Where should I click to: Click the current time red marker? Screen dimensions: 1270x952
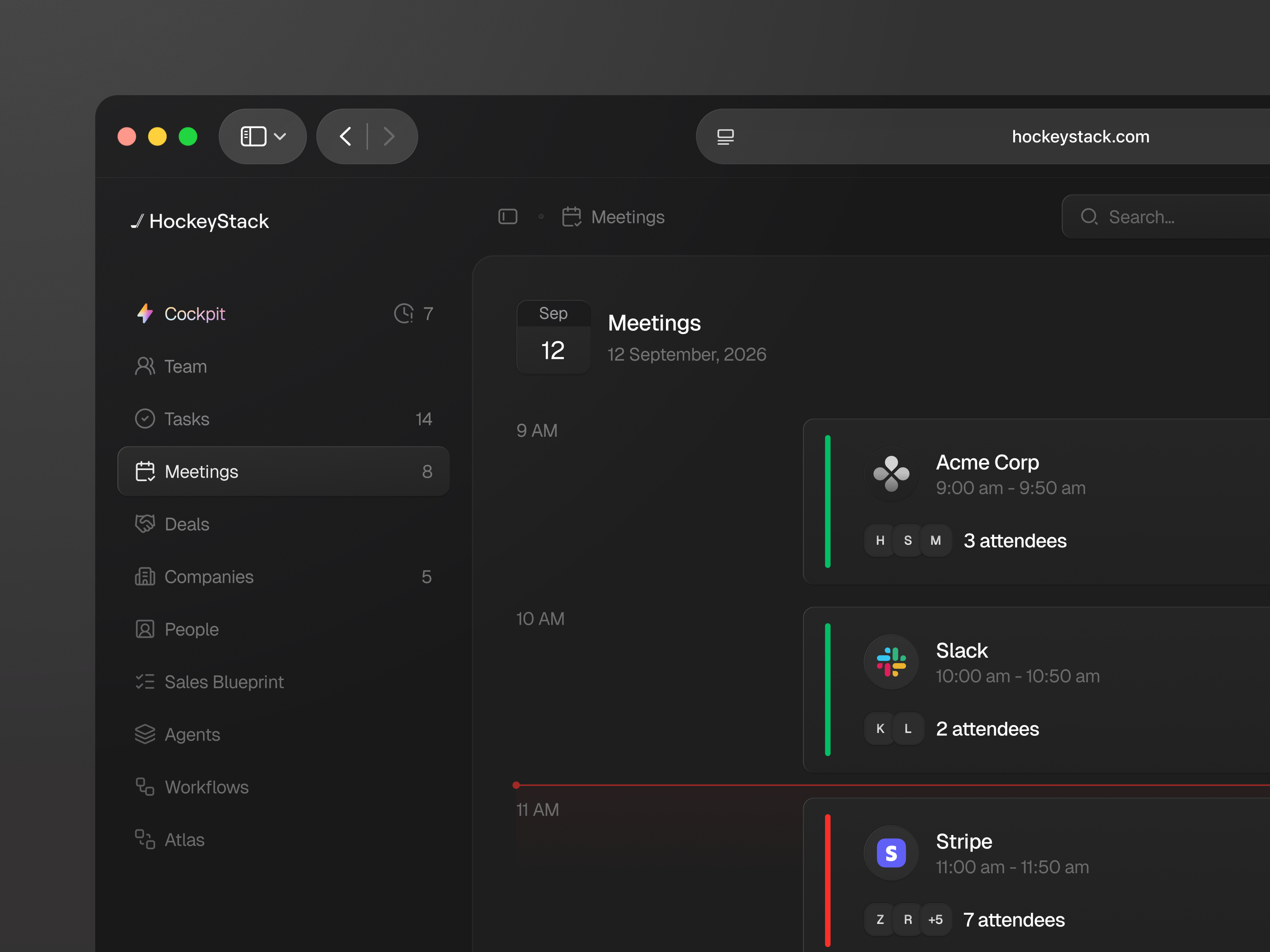click(x=516, y=785)
